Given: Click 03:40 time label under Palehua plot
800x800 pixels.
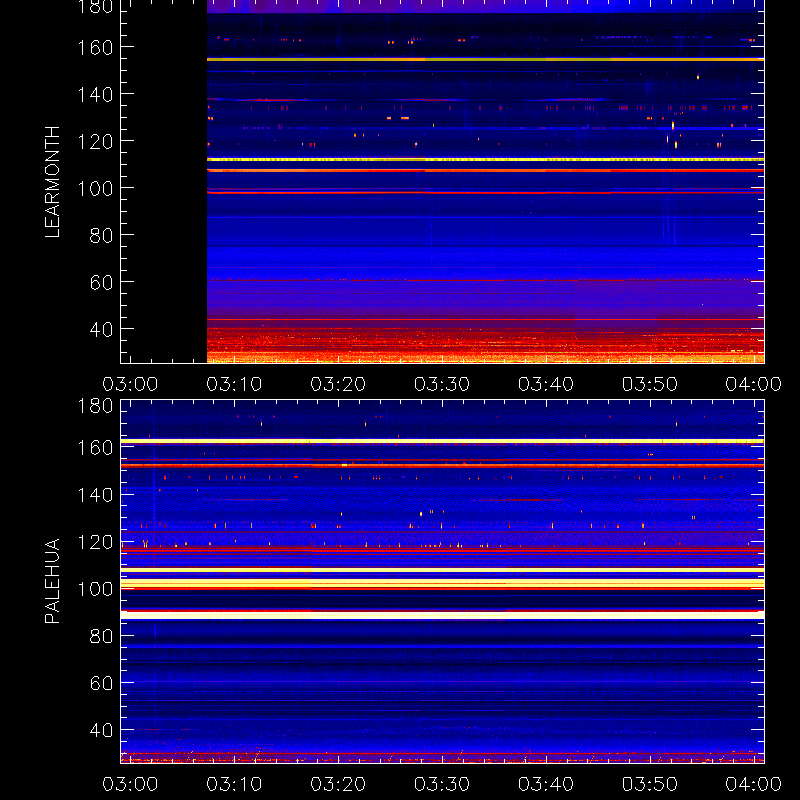Looking at the screenshot, I should pyautogui.click(x=546, y=784).
